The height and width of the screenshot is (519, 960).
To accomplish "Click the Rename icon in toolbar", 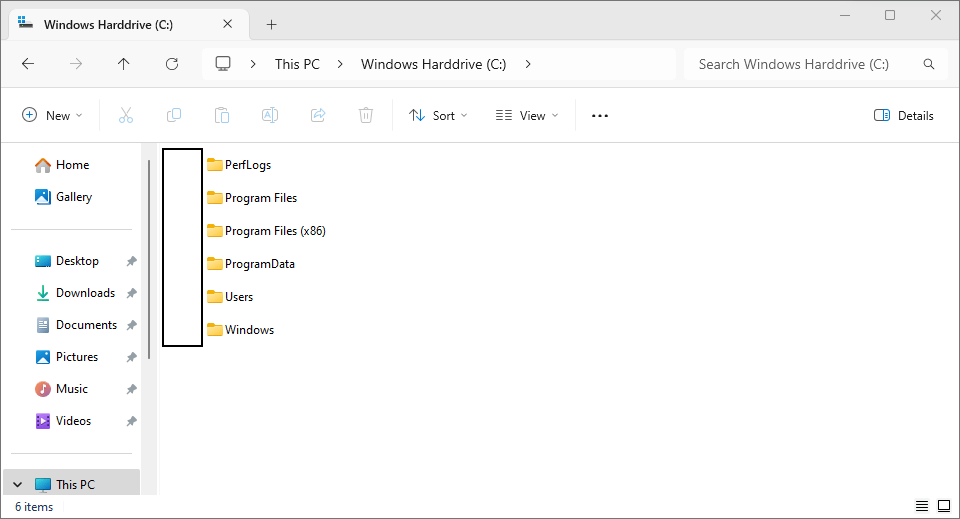I will click(x=270, y=115).
